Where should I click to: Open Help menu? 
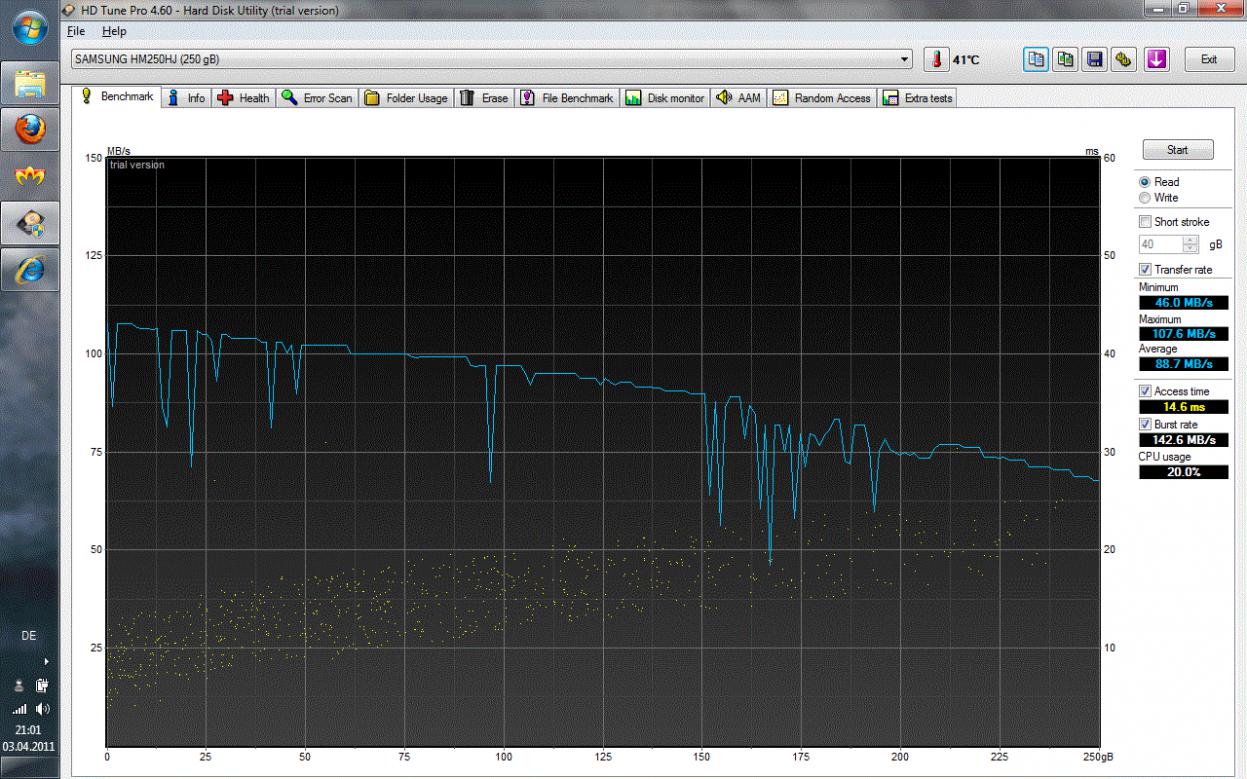[x=114, y=32]
